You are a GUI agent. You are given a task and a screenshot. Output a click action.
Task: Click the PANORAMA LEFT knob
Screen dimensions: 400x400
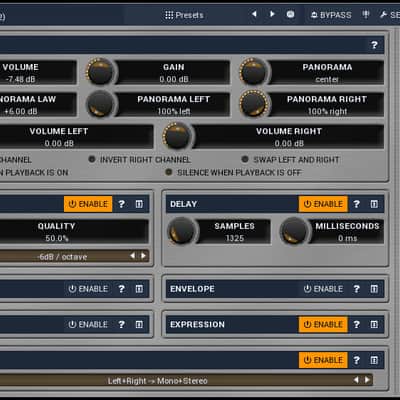100,104
